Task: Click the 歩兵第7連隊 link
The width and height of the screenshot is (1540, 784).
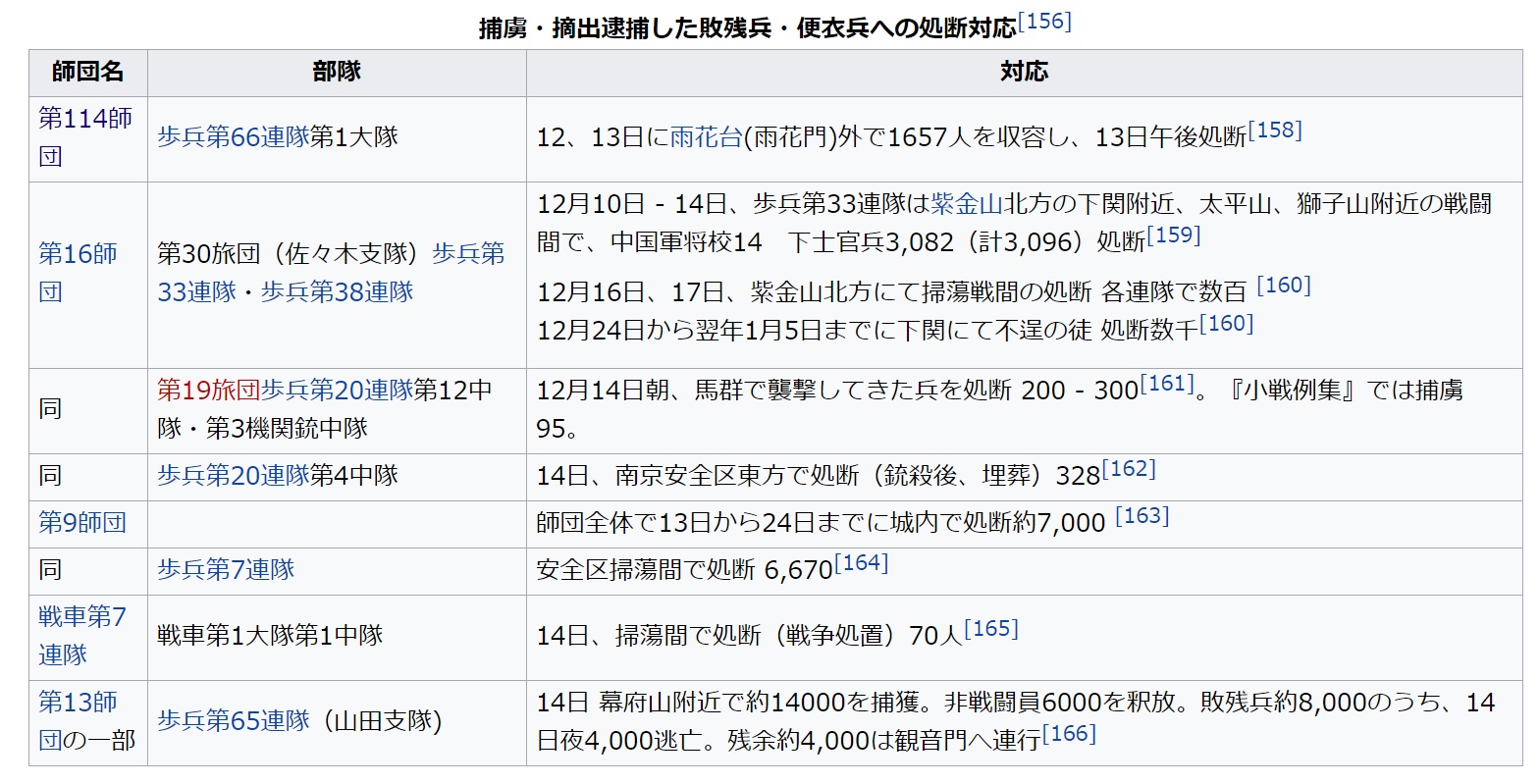Action: [x=226, y=570]
